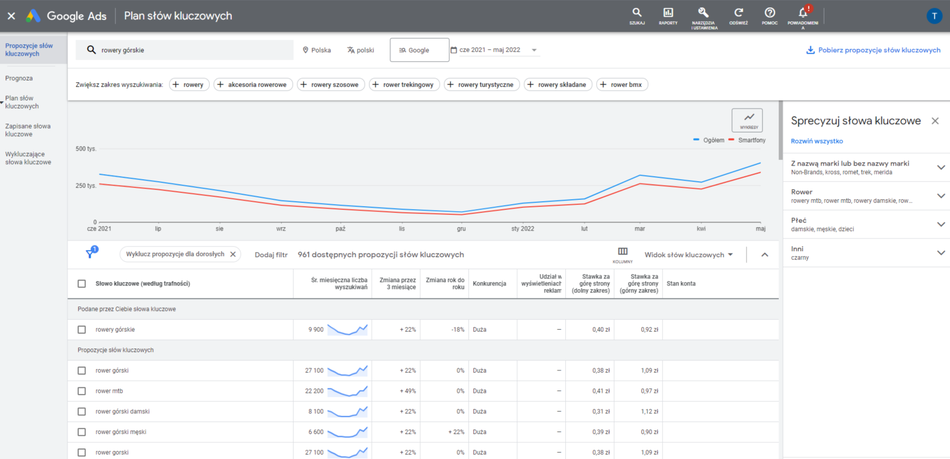Click the search magnifier icon labeled Szukaj

[x=636, y=13]
